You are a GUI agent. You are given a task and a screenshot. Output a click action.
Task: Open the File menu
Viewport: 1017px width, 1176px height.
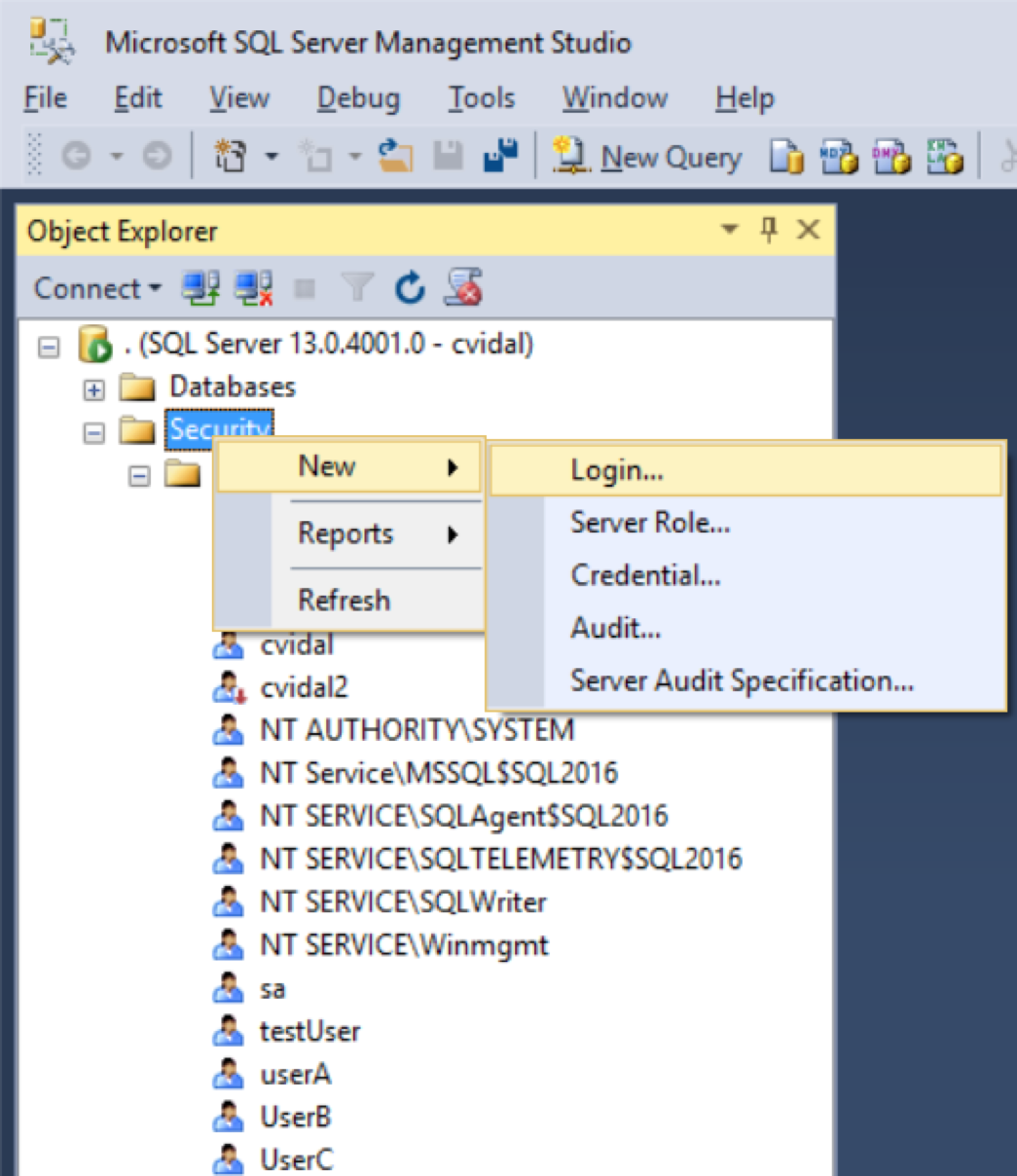pos(45,98)
